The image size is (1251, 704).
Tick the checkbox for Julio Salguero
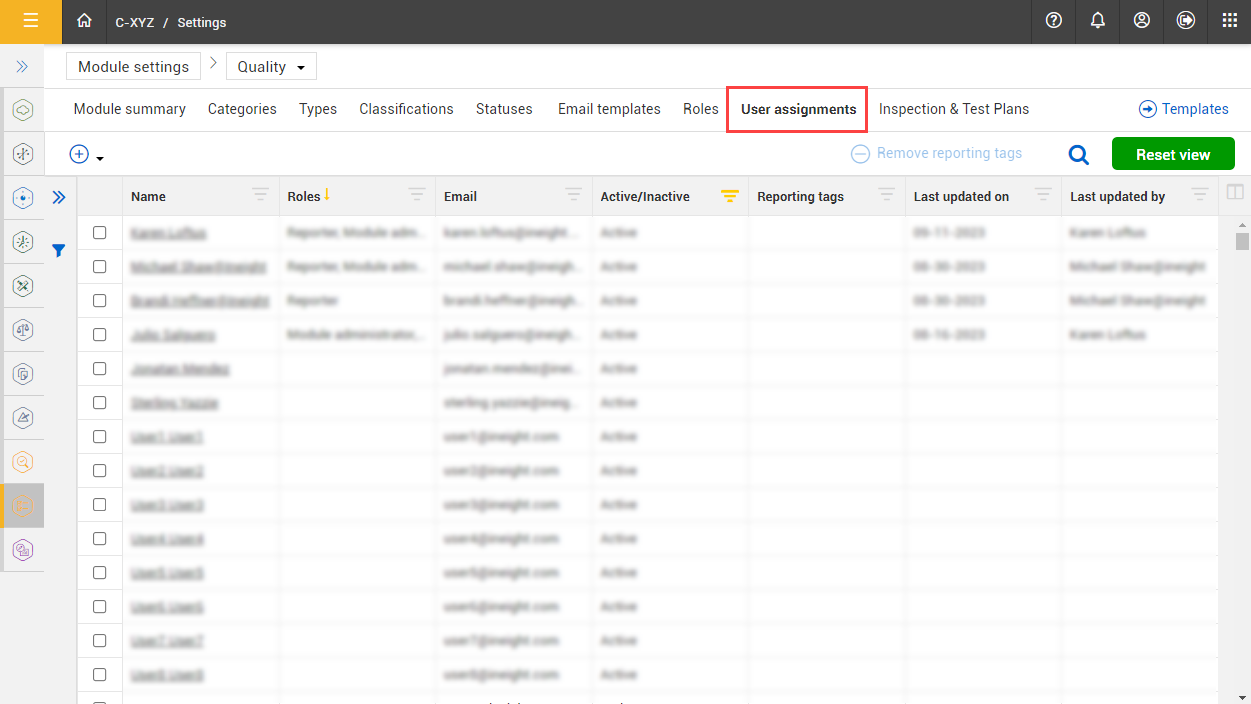(100, 335)
